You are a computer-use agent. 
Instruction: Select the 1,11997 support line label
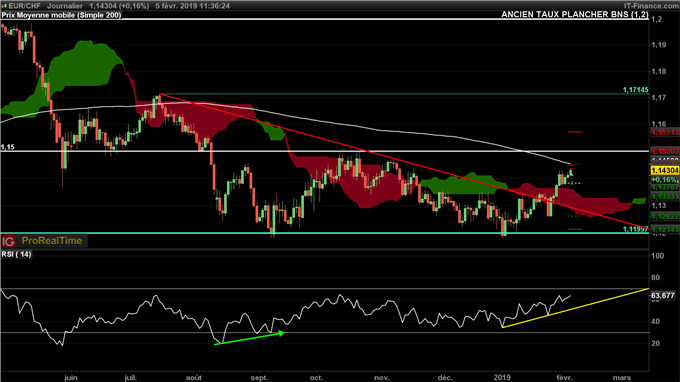(635, 229)
